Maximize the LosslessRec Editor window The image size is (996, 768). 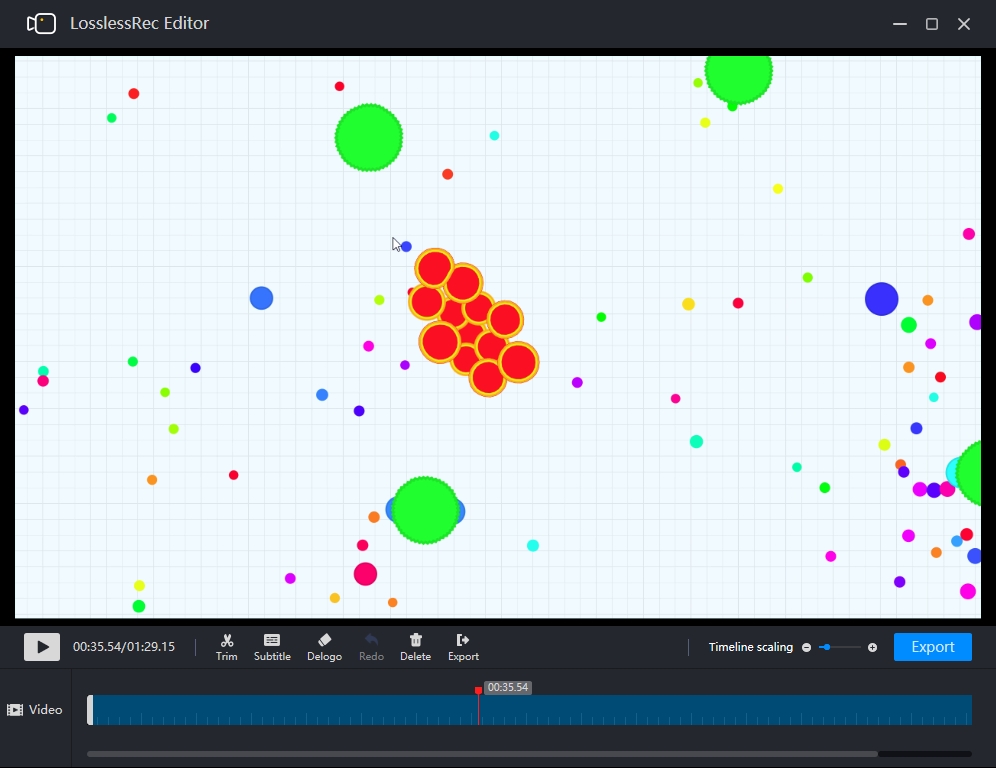[x=932, y=24]
